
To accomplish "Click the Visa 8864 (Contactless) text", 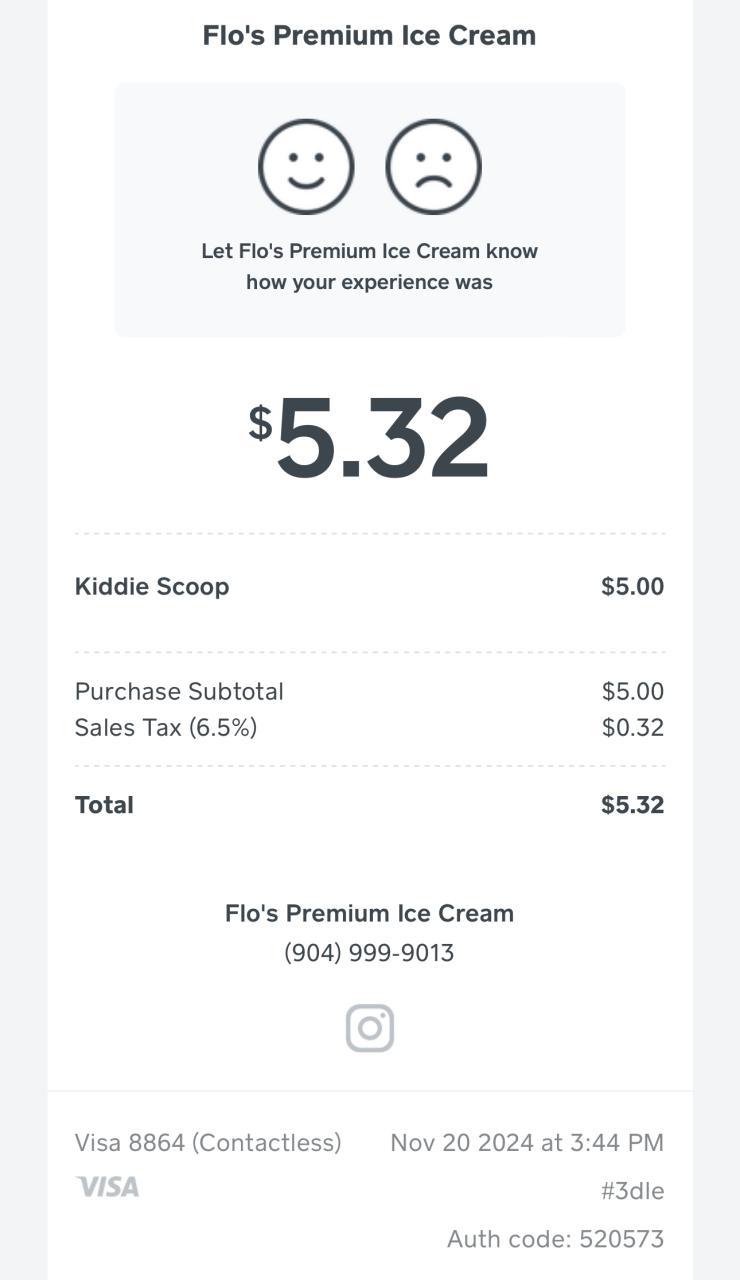I will point(208,1142).
